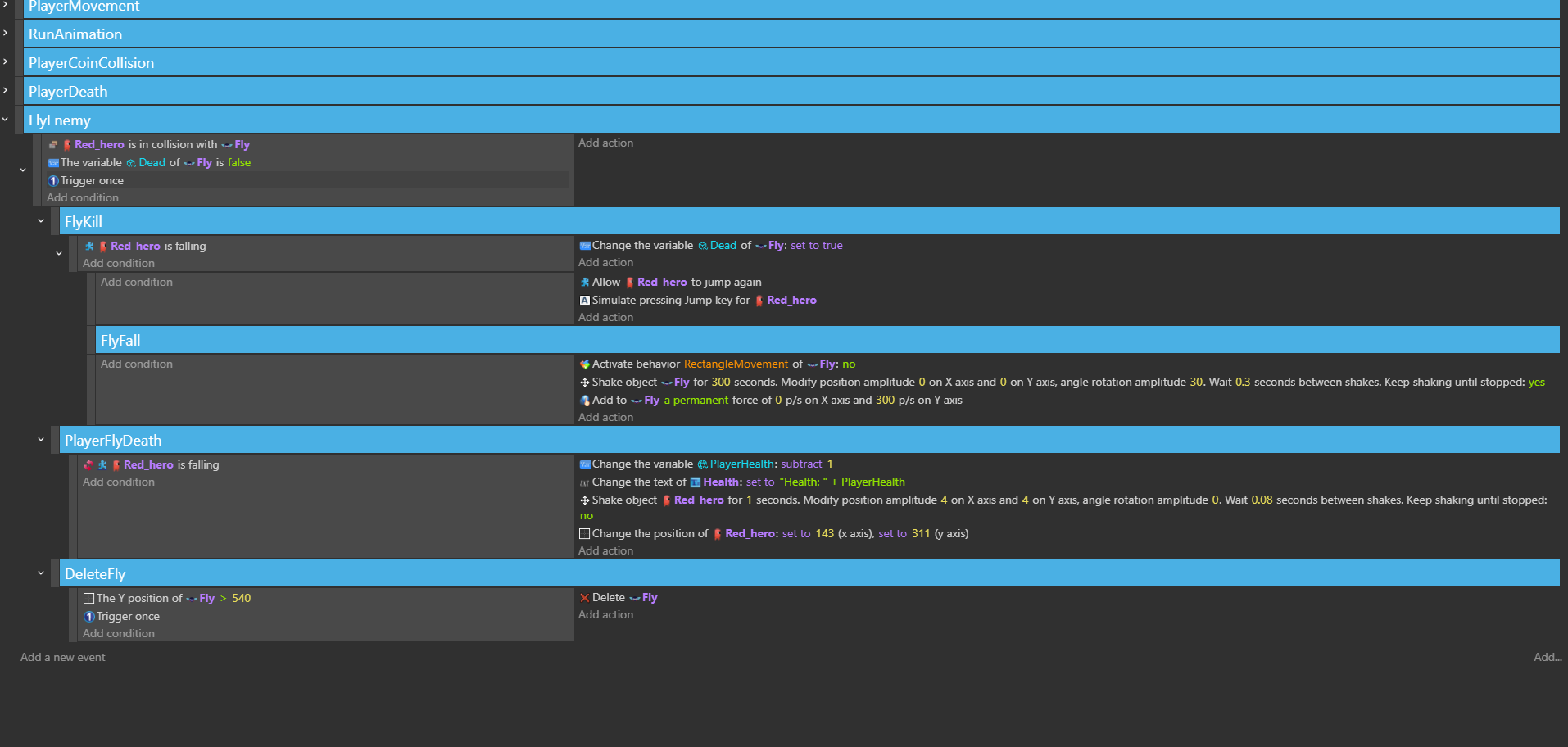Click the permanent force action icon
Image resolution: width=1568 pixels, height=747 pixels.
585,401
